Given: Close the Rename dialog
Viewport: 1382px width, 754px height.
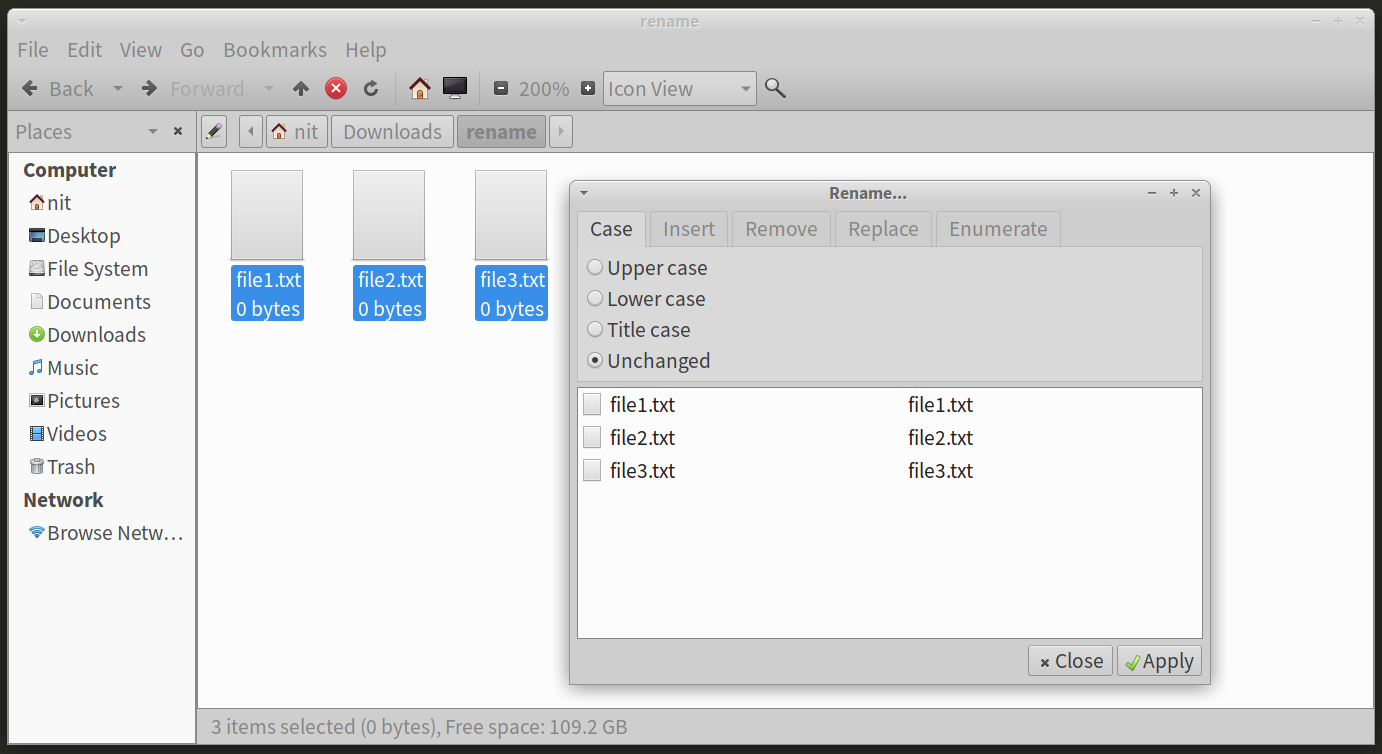Looking at the screenshot, I should point(1070,660).
